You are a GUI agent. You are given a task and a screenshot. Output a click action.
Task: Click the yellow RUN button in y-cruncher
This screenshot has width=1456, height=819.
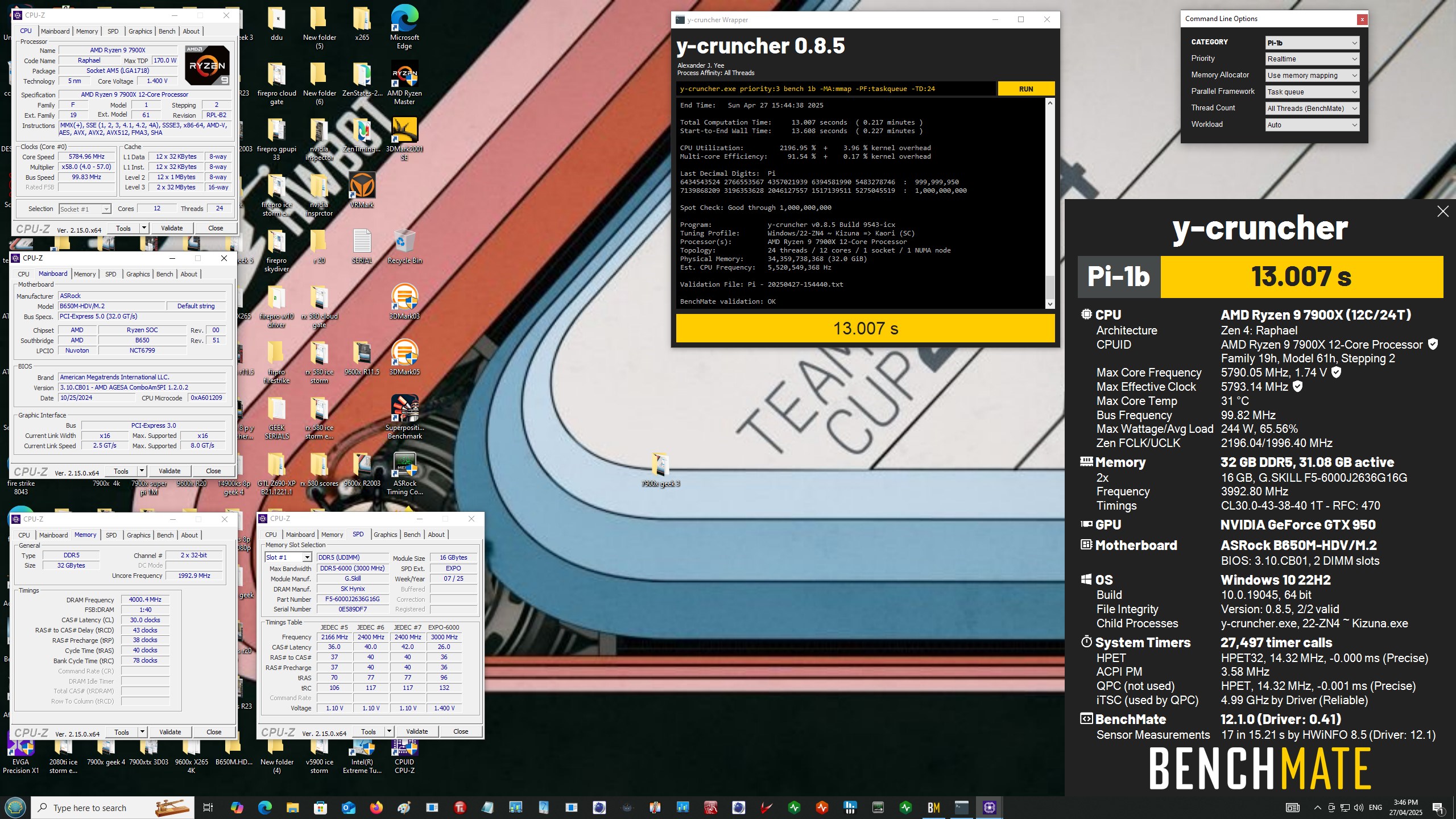click(1026, 89)
